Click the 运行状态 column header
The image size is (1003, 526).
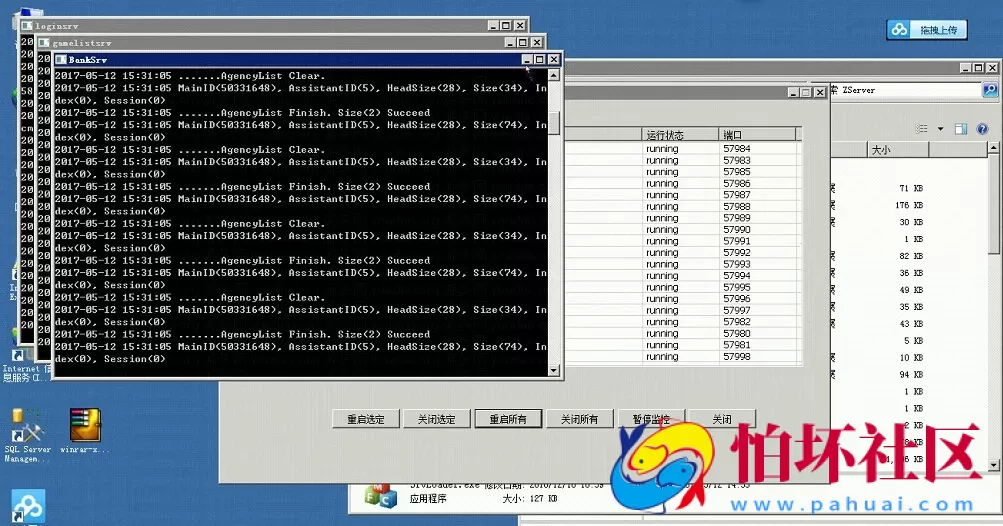pyautogui.click(x=680, y=134)
